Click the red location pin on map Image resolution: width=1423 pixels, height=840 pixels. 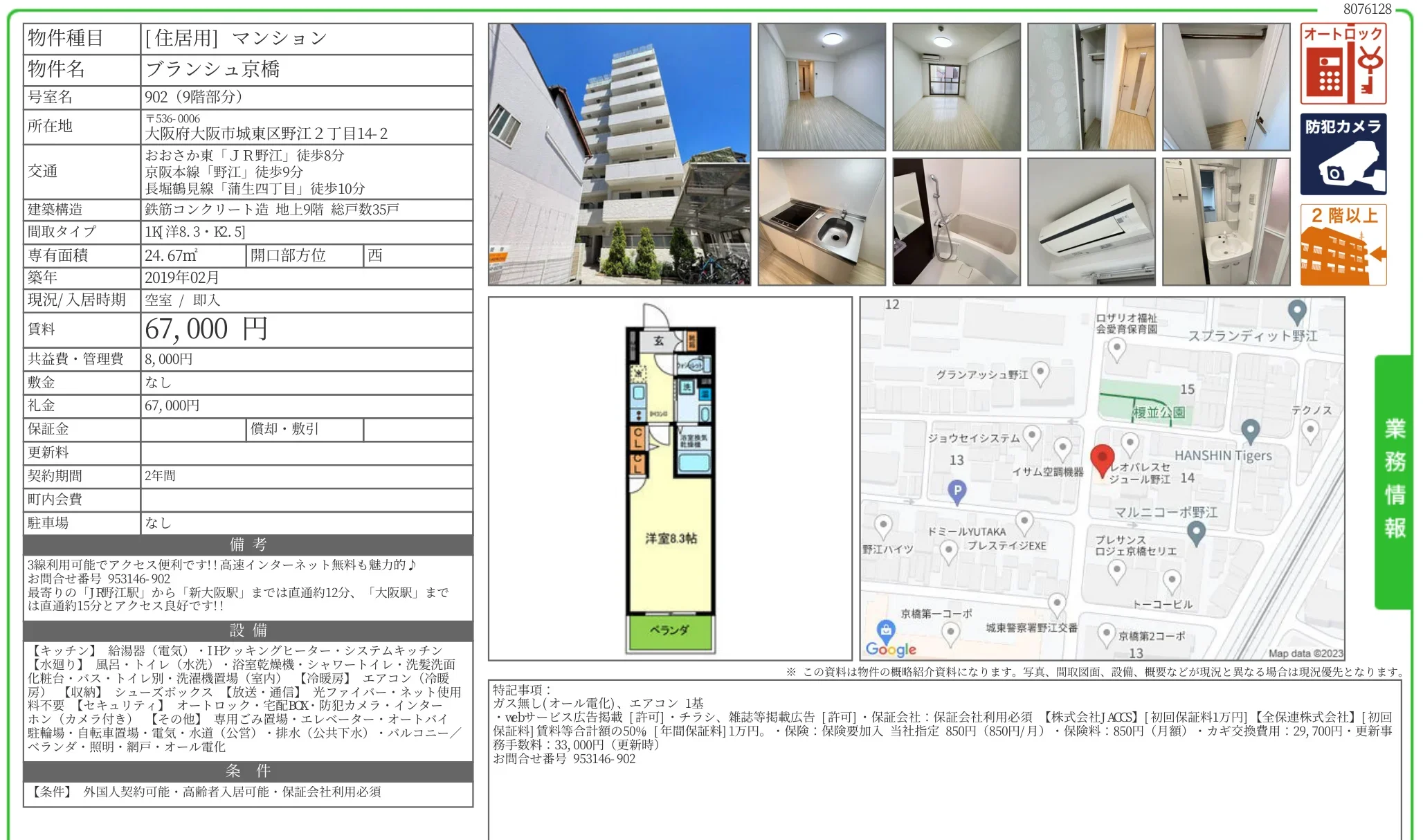coord(1102,458)
